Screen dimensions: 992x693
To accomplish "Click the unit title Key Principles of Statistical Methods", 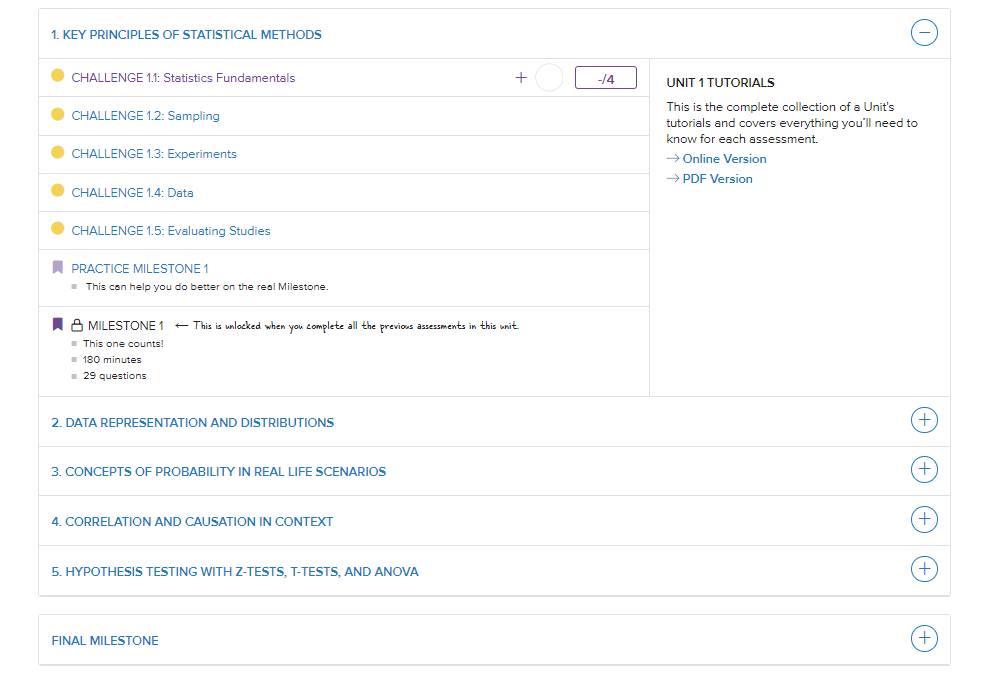I will click(187, 35).
